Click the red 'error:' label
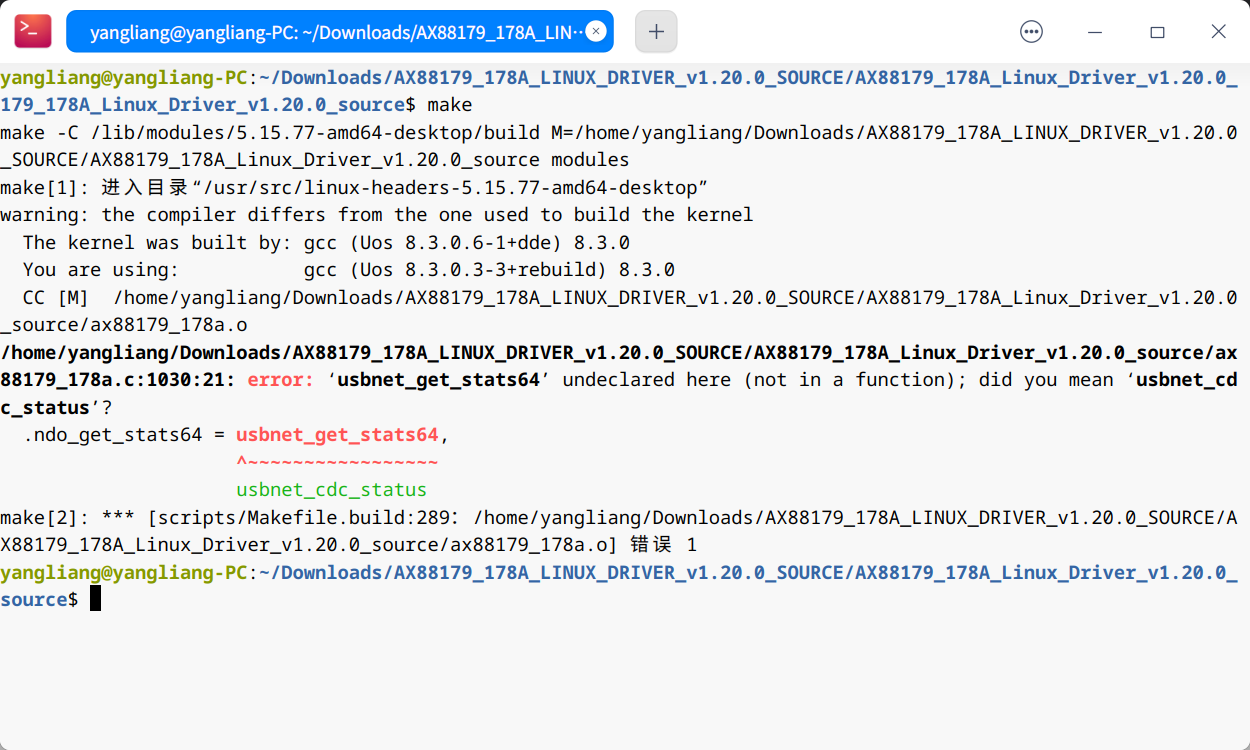Screen dimensions: 1250x750 click(281, 380)
